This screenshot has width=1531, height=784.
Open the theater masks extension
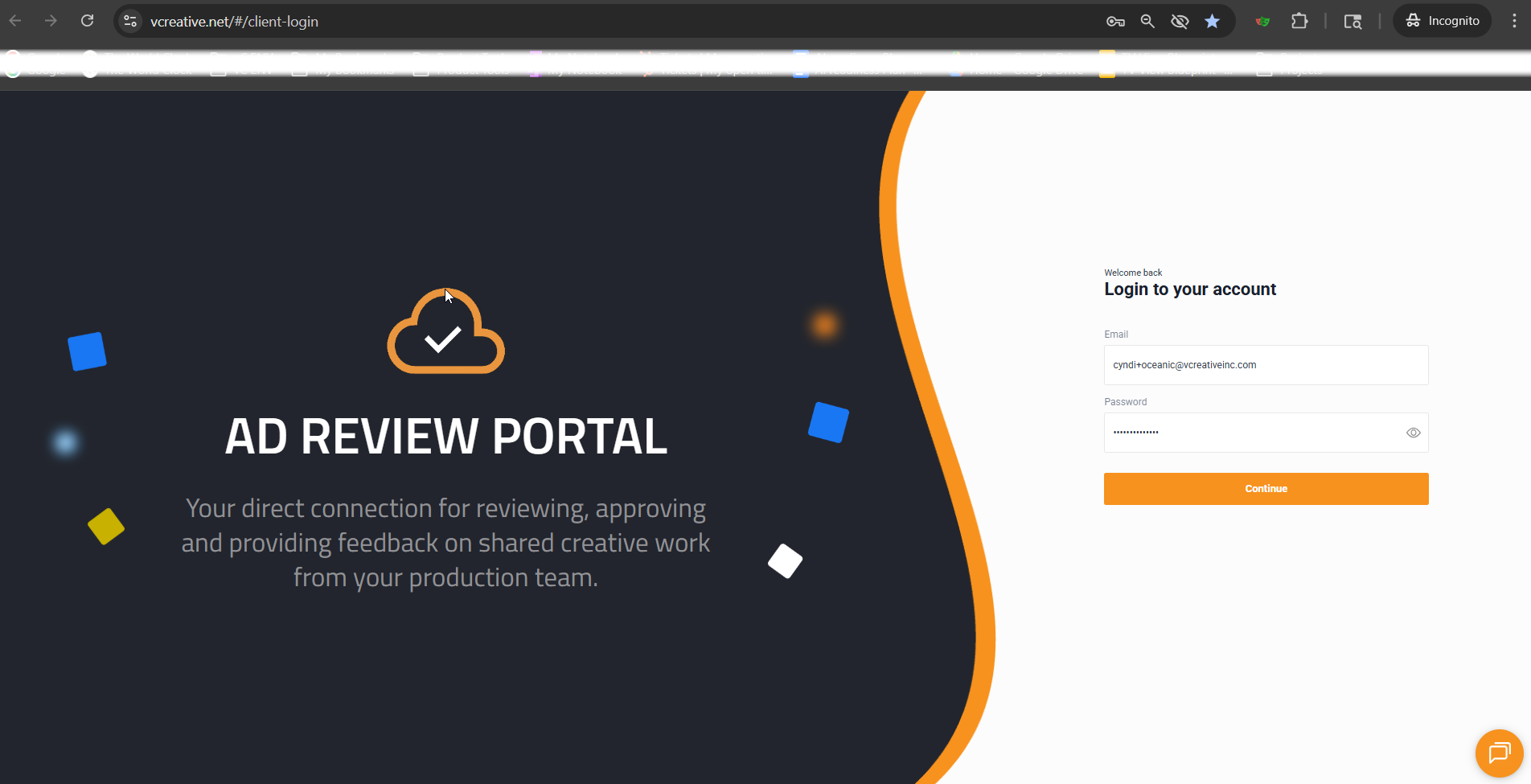click(1262, 22)
